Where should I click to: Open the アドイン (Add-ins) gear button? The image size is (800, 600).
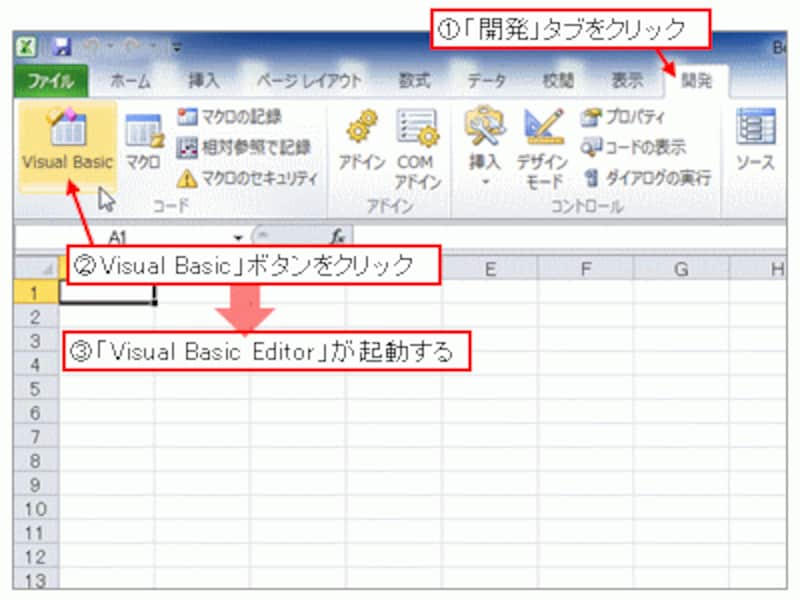coord(362,140)
